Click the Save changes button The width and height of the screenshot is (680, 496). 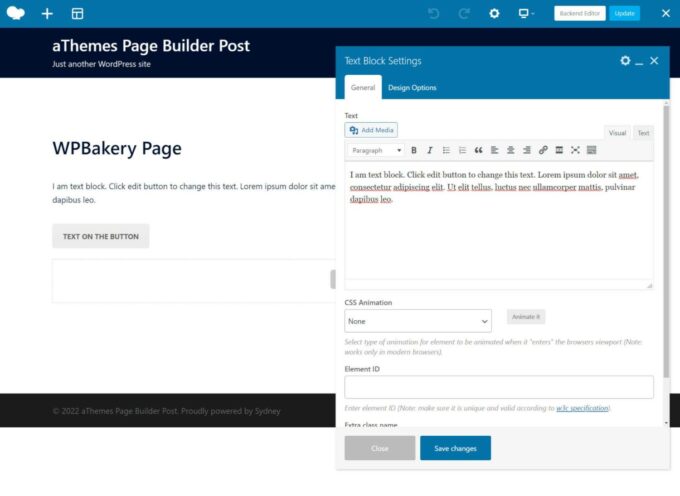click(x=455, y=448)
